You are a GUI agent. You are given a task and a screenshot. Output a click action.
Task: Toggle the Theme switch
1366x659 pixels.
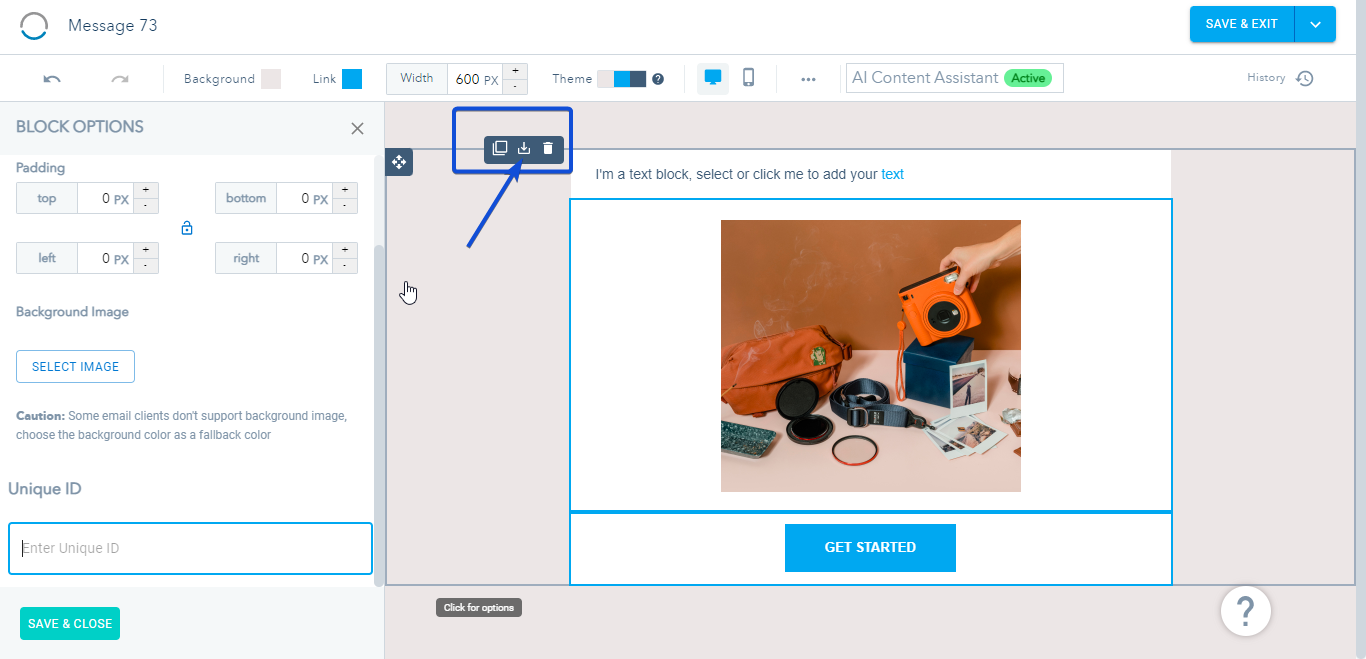click(x=622, y=79)
